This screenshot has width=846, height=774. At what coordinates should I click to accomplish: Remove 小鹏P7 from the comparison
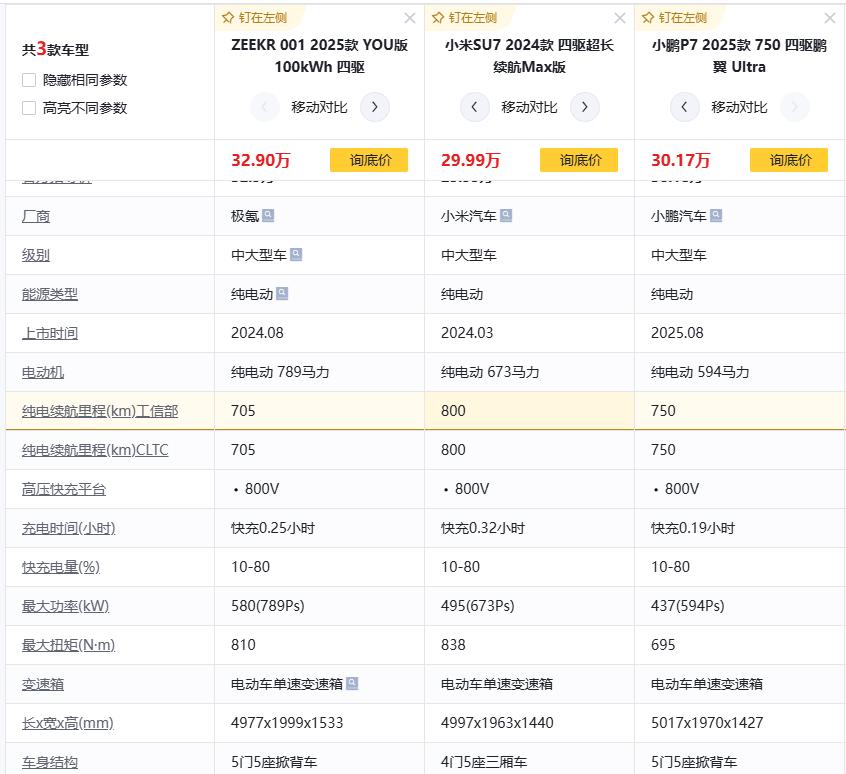830,17
